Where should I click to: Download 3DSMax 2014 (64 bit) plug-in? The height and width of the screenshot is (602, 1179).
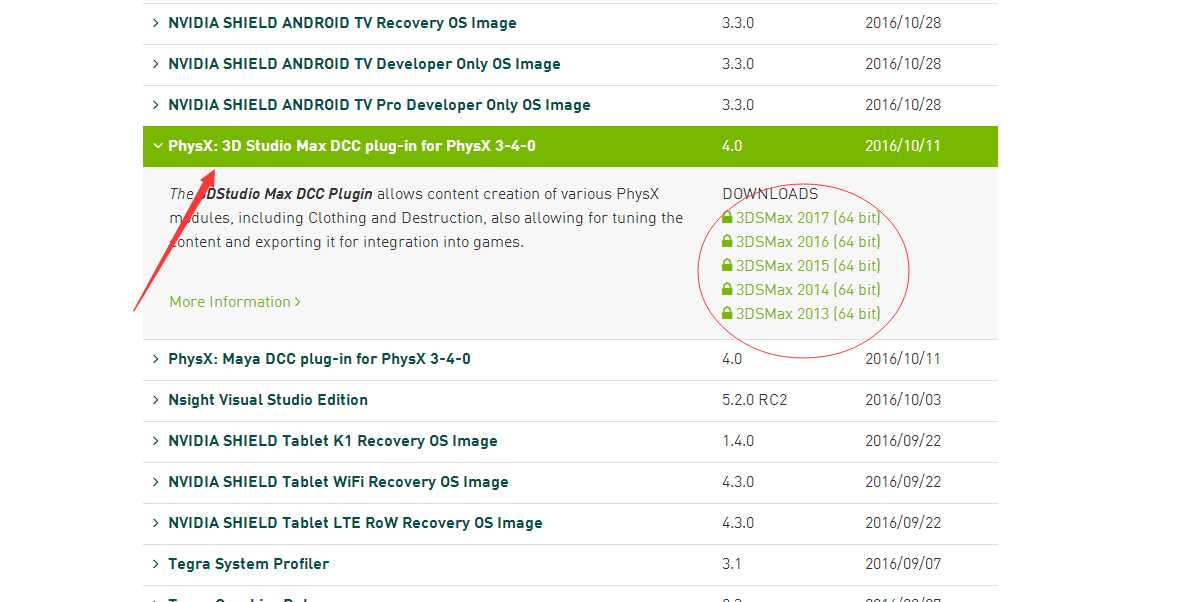pos(808,290)
